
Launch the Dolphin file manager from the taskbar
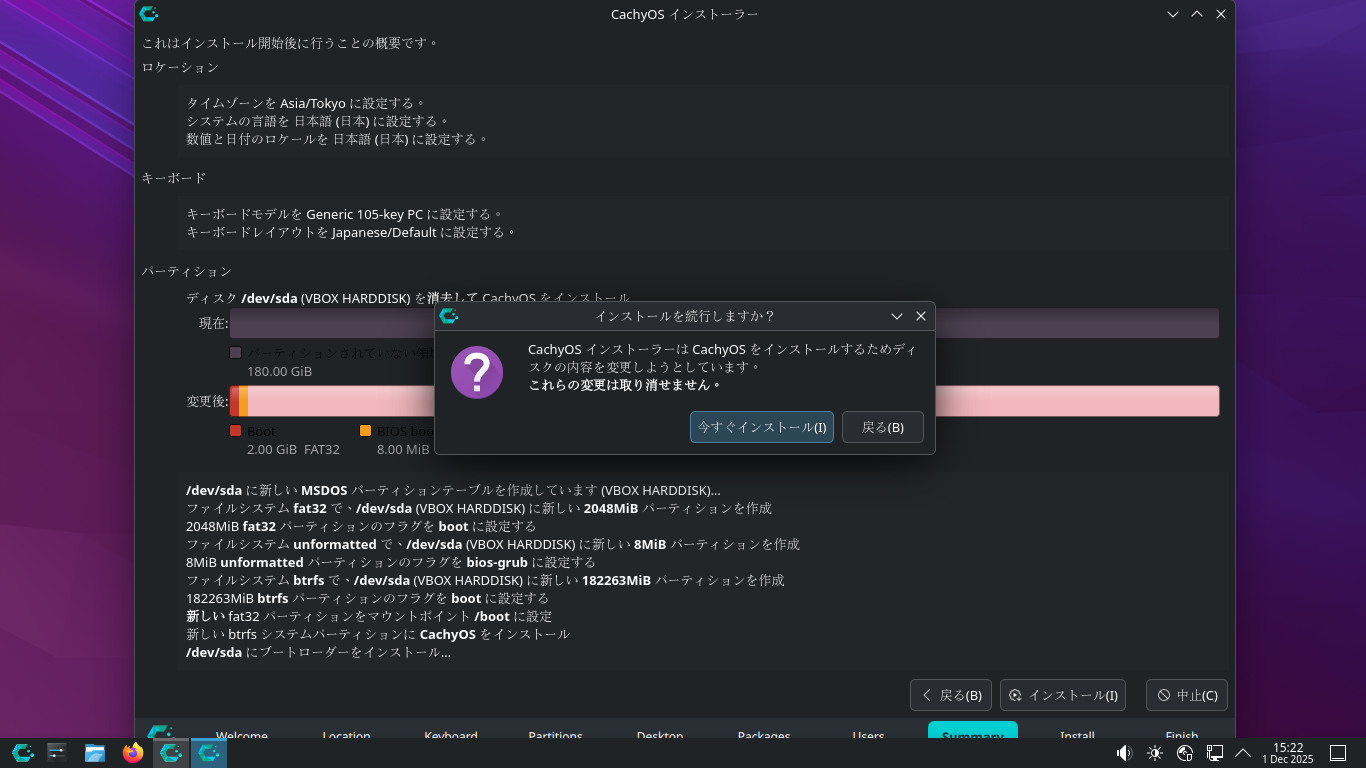pyautogui.click(x=95, y=753)
